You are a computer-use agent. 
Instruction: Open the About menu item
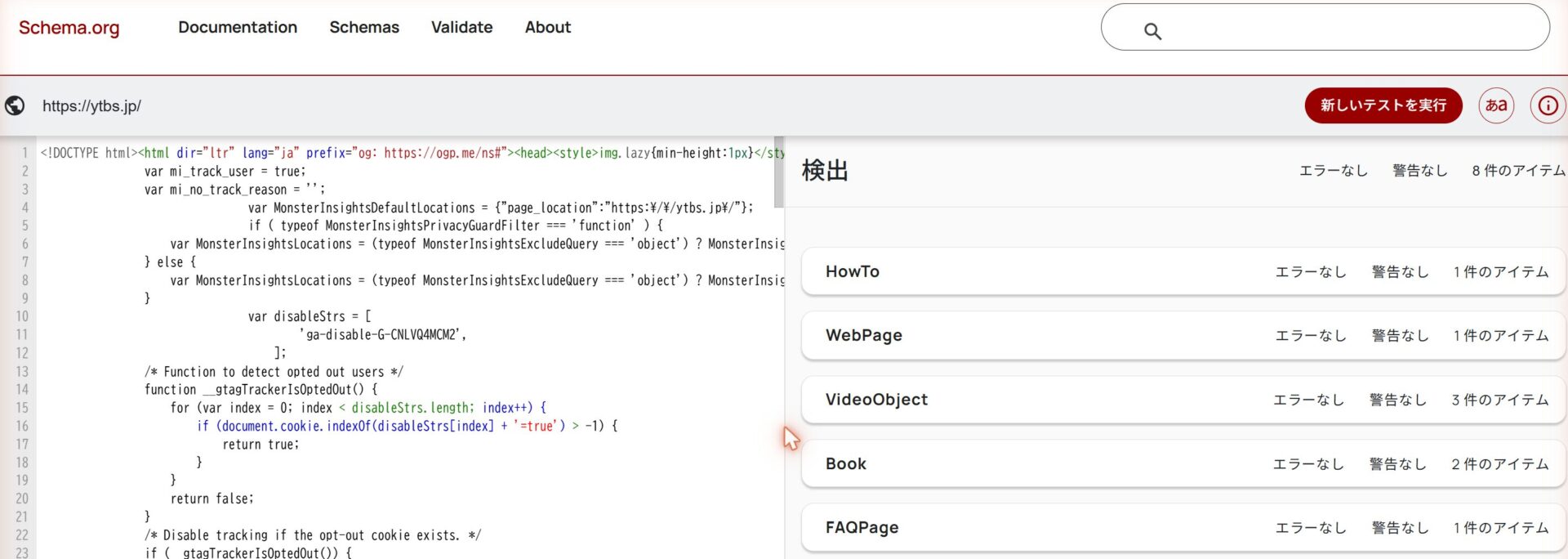pos(548,27)
